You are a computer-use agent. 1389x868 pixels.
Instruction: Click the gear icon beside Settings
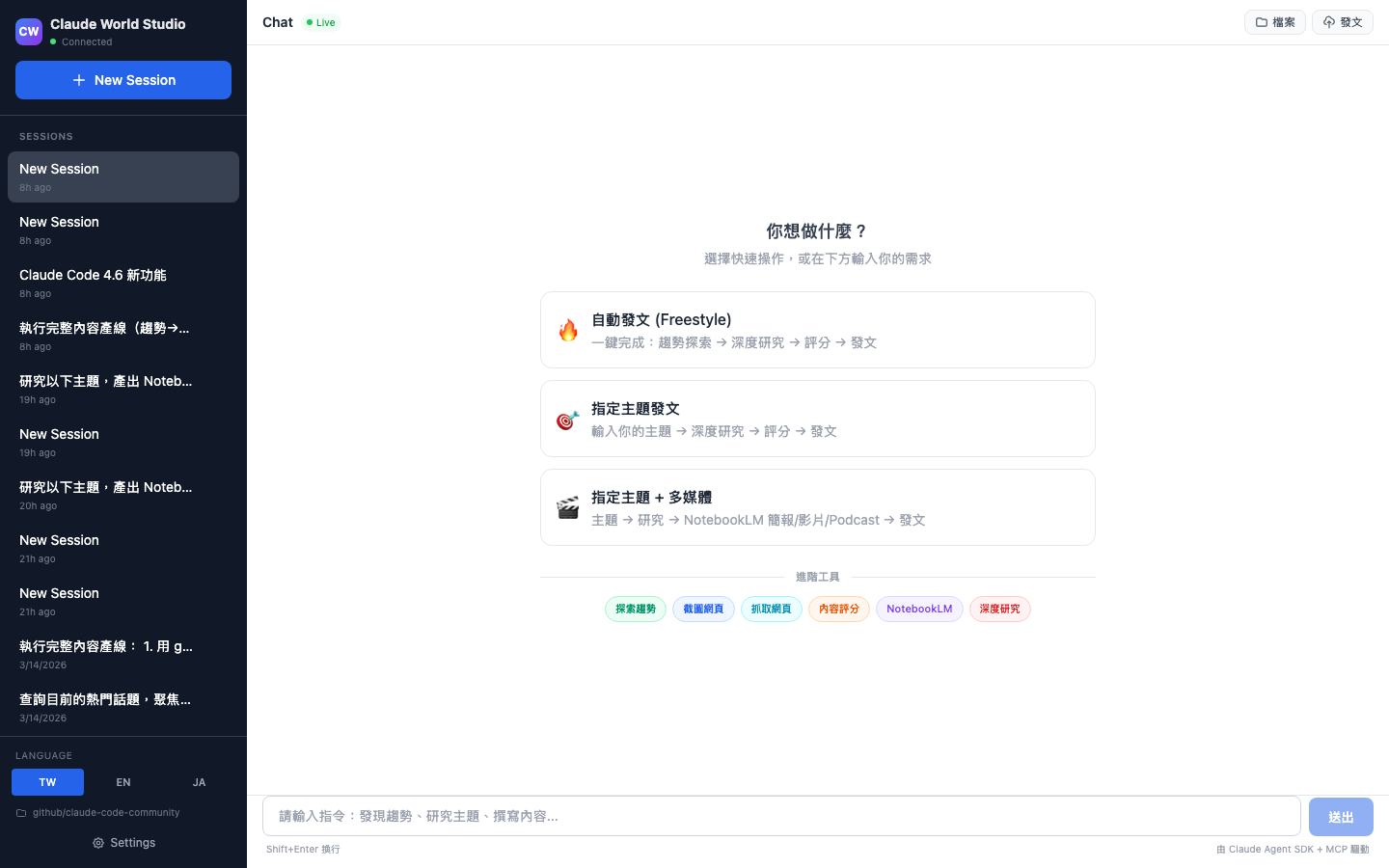98,843
